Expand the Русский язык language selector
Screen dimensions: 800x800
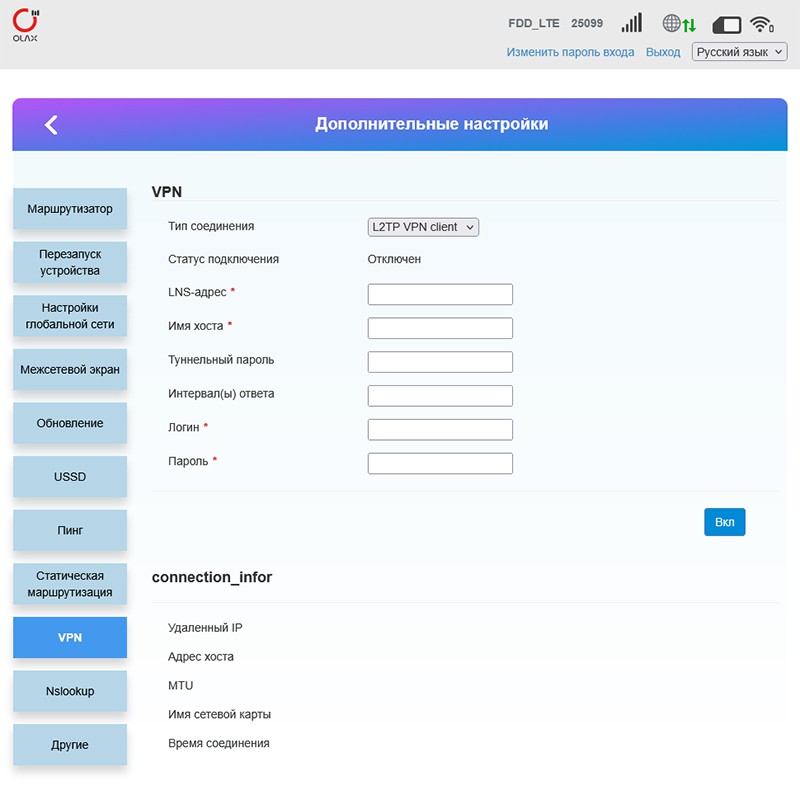[x=739, y=52]
